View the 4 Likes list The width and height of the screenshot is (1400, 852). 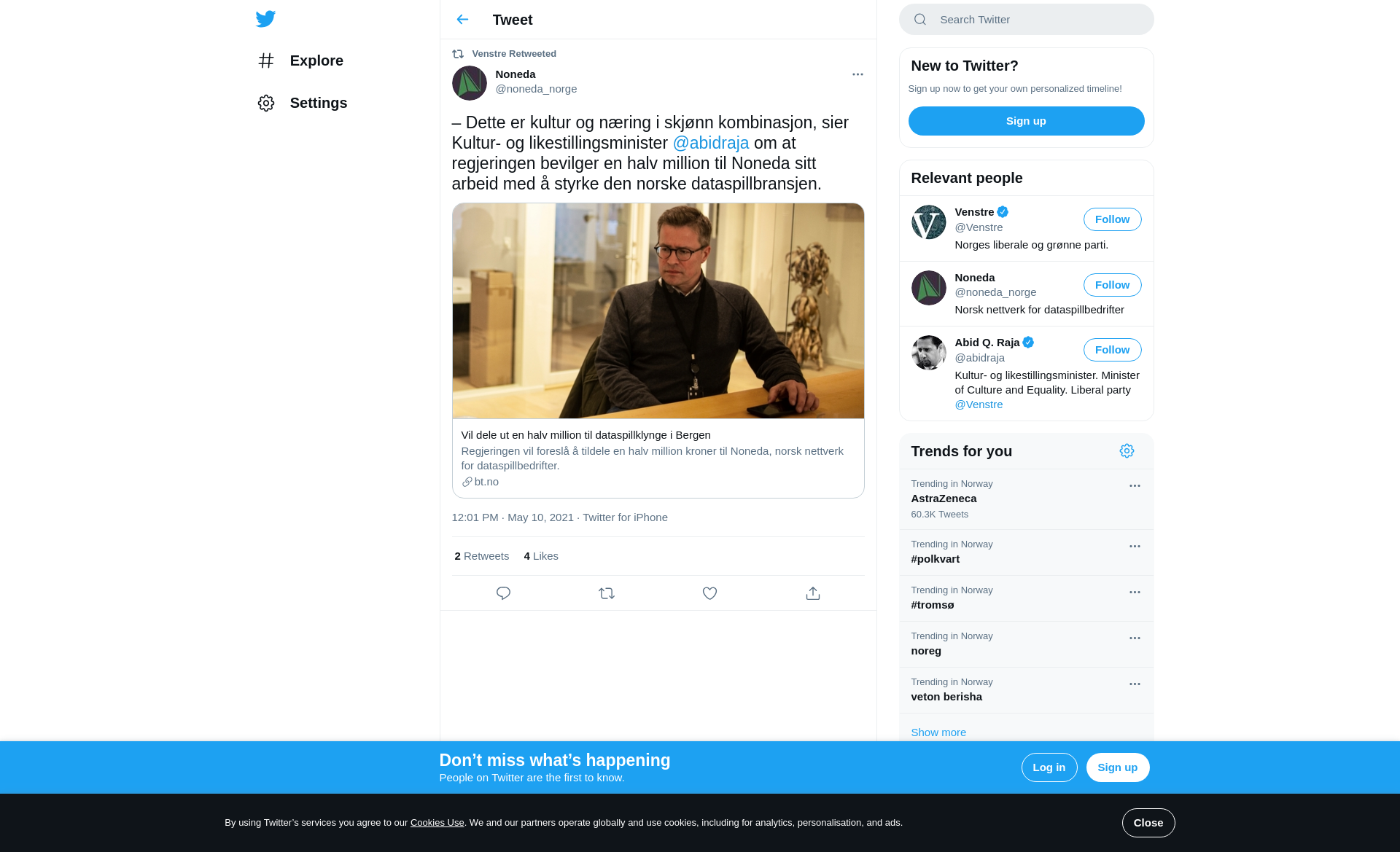pos(541,556)
